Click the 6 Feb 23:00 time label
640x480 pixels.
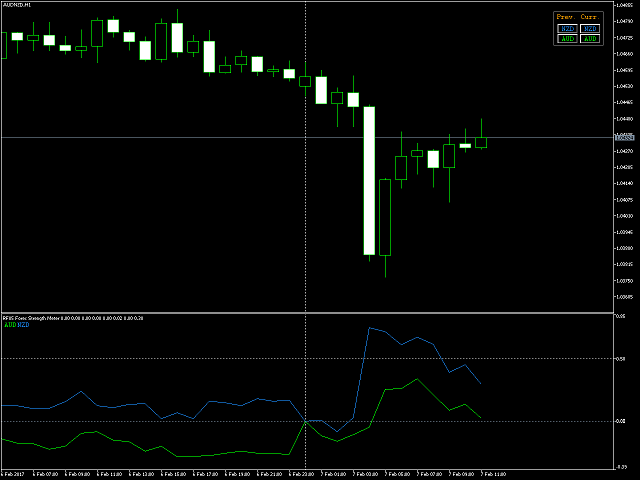301,474
